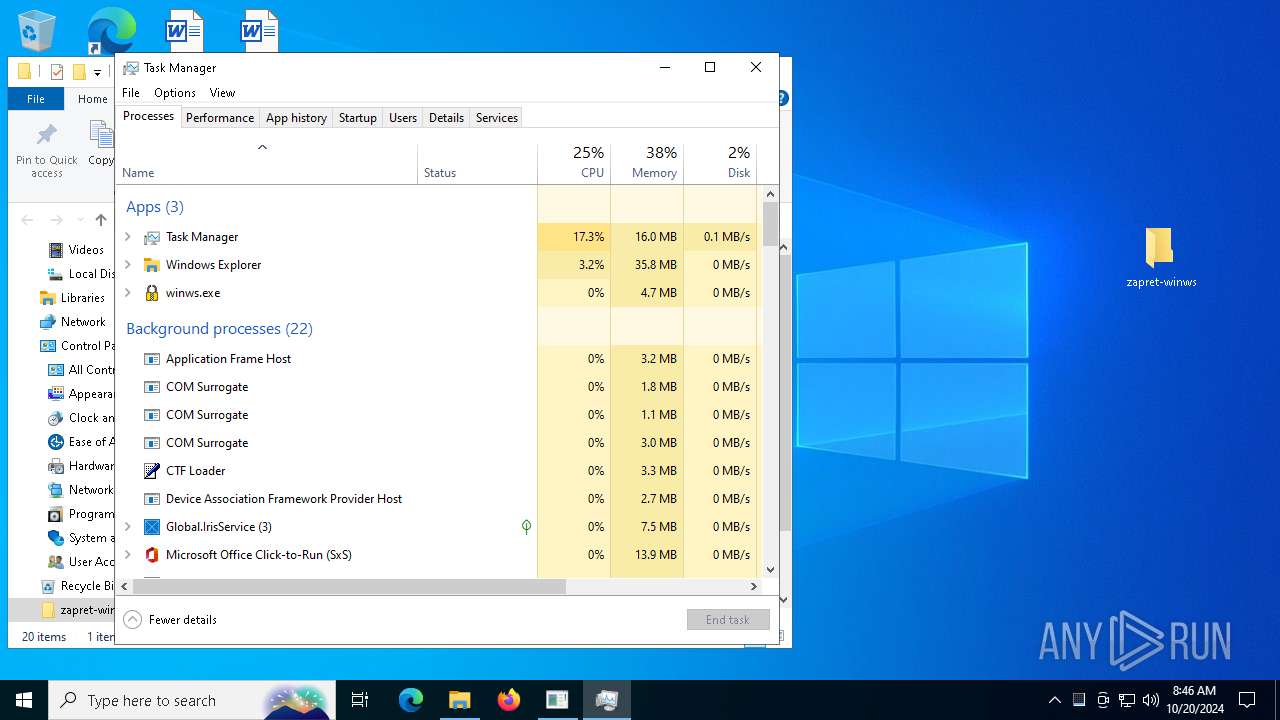Sort by the Status column header
1280x720 pixels.
[x=477, y=164]
